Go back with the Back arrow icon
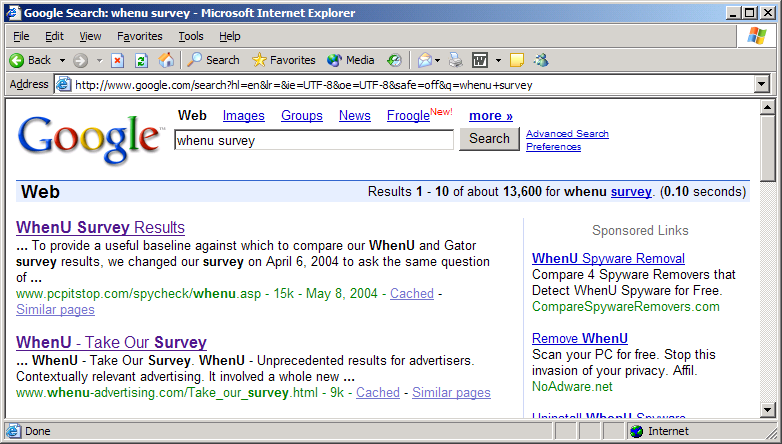782x444 pixels. click(16, 60)
